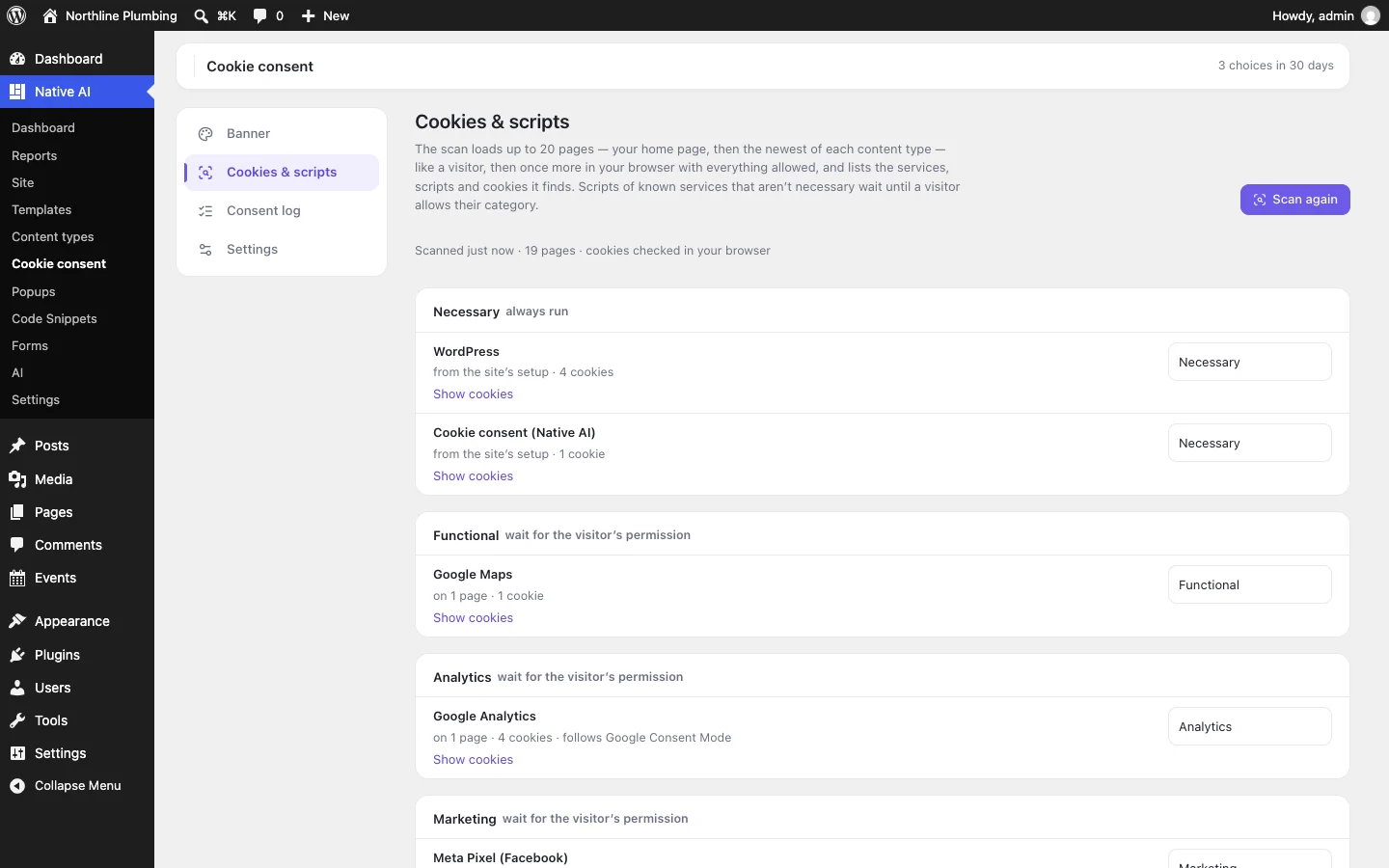The image size is (1389, 868).
Task: Click the '3 choices in 30 days' text
Action: pyautogui.click(x=1275, y=66)
